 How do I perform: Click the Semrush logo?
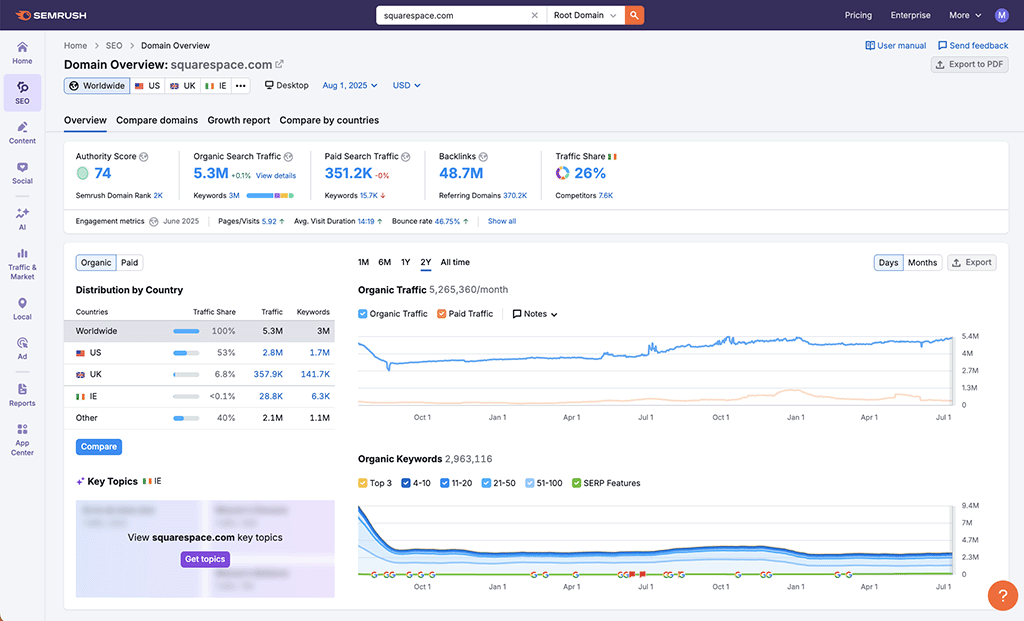tap(51, 15)
